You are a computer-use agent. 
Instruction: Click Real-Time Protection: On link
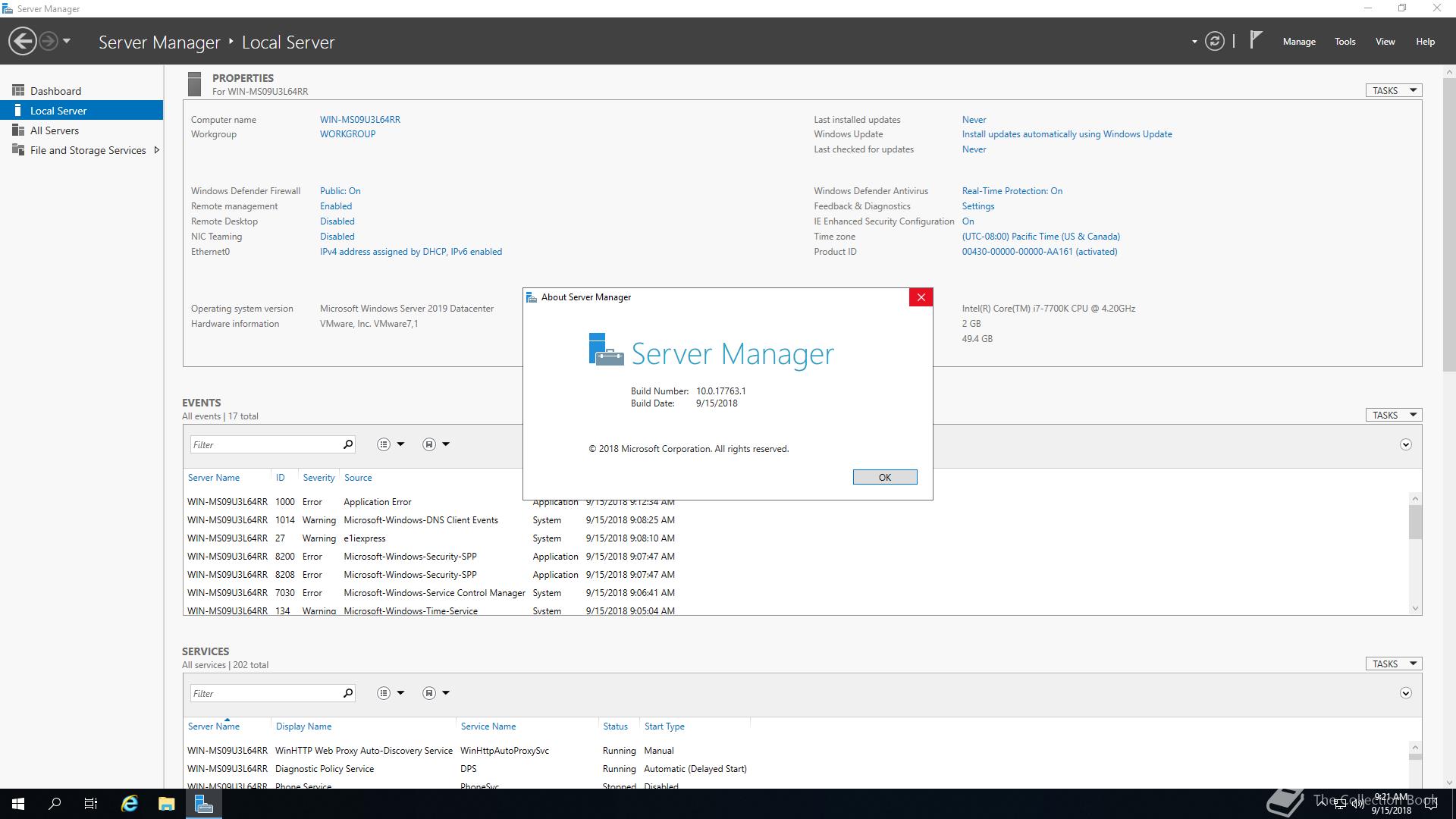coord(1012,191)
